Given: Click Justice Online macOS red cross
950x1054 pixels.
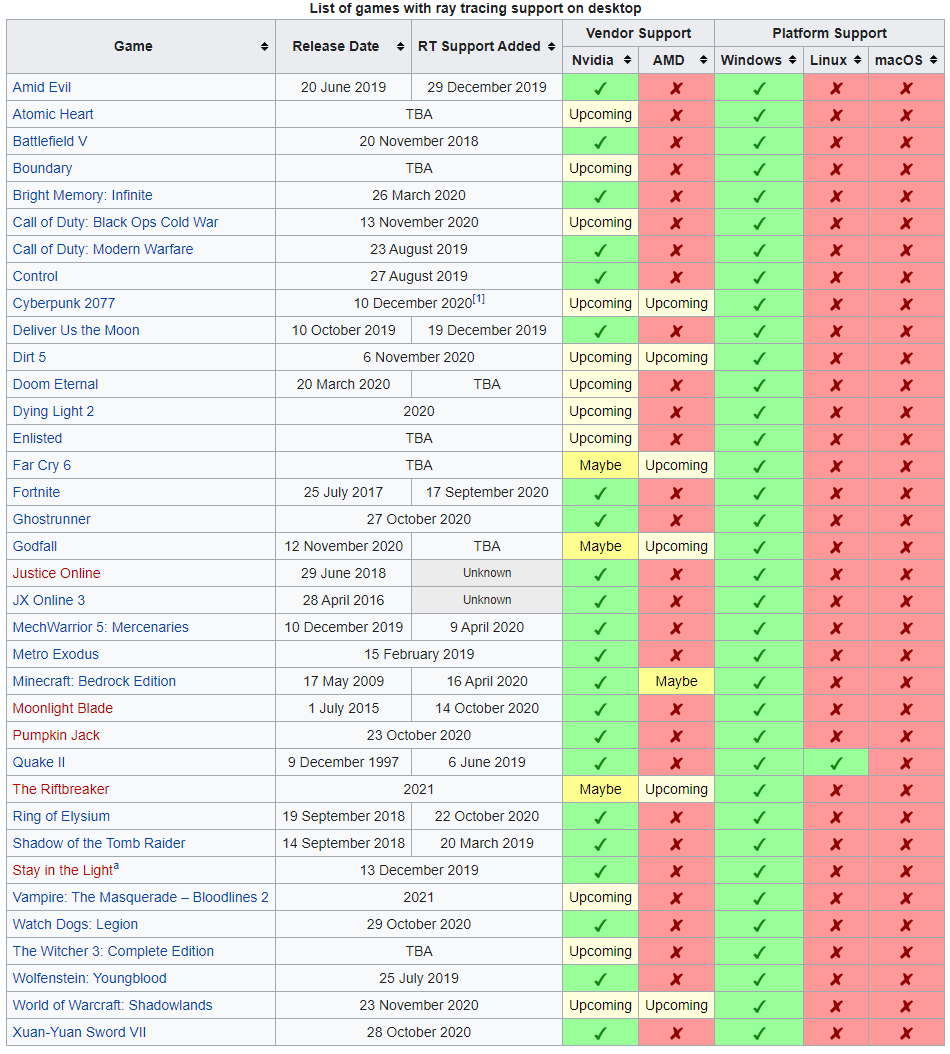Looking at the screenshot, I should 906,574.
